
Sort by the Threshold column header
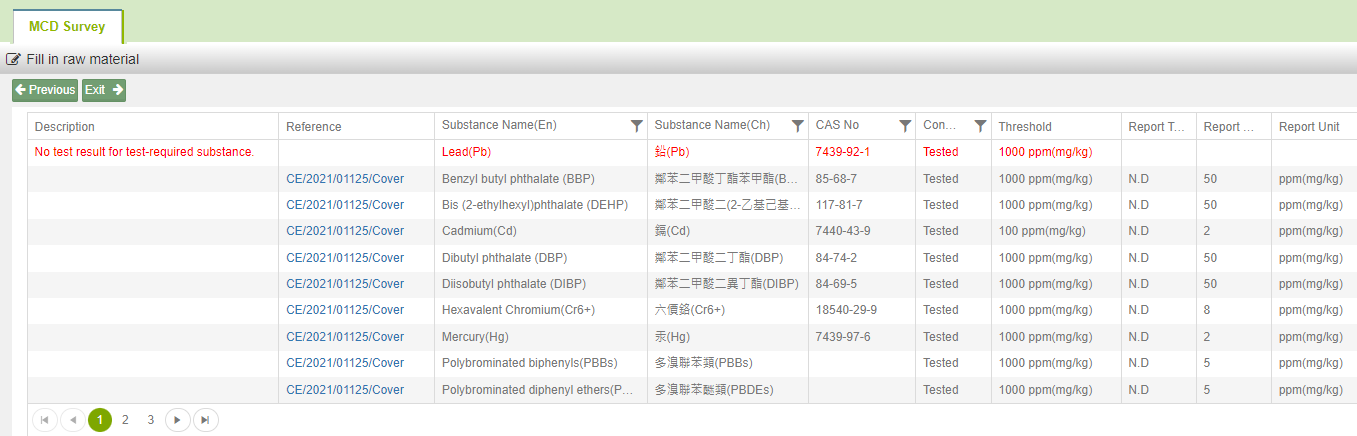1025,127
